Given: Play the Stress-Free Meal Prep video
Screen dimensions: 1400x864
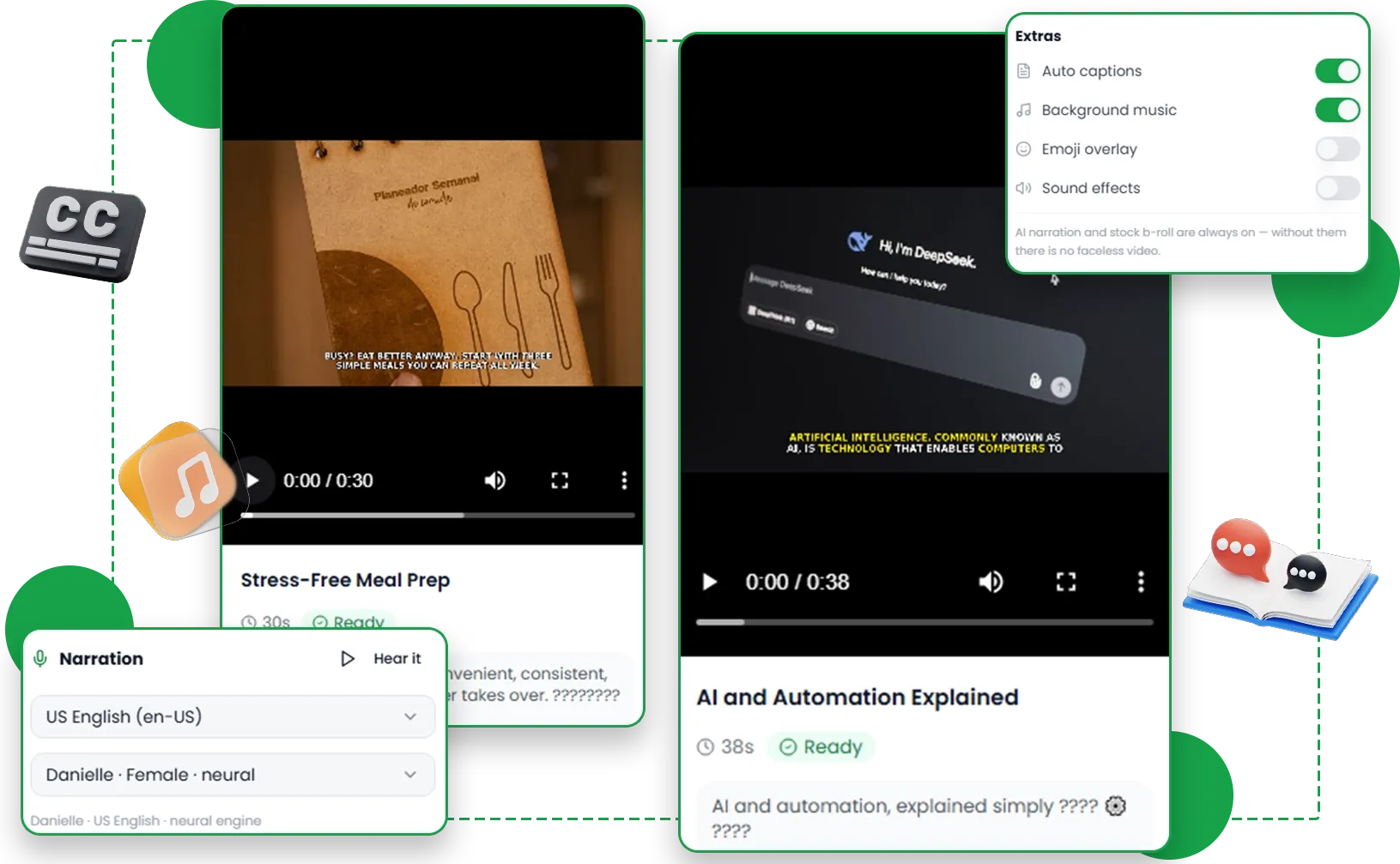Looking at the screenshot, I should pyautogui.click(x=252, y=480).
